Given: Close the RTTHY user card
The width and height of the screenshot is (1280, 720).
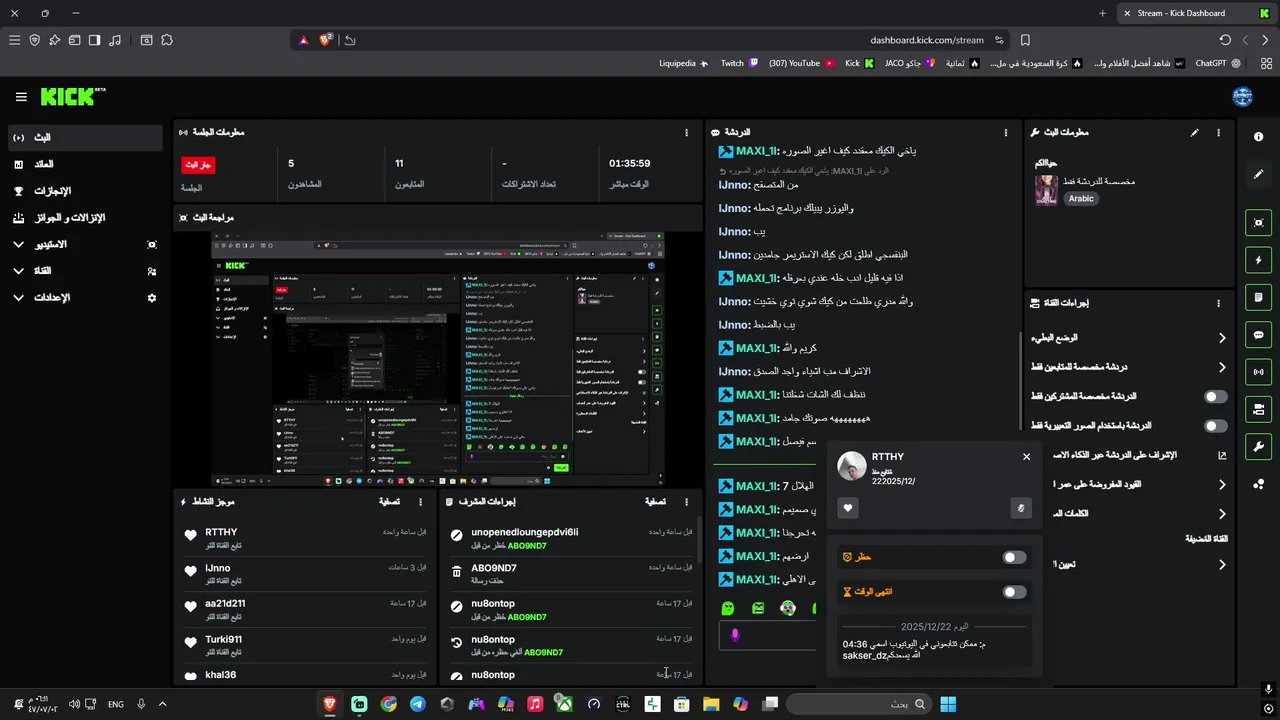Looking at the screenshot, I should (x=1026, y=457).
